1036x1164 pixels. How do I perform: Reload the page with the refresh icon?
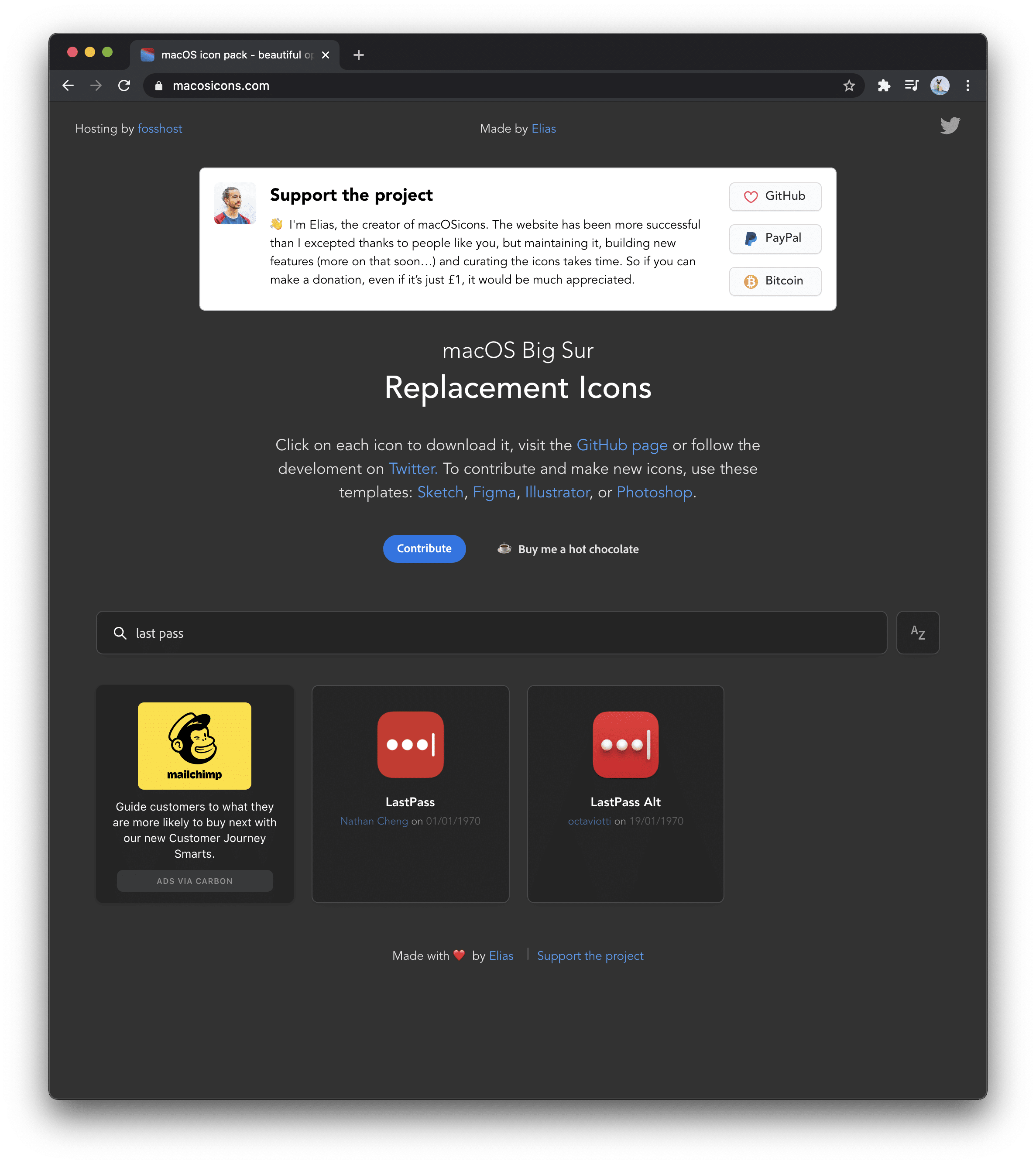click(x=124, y=86)
